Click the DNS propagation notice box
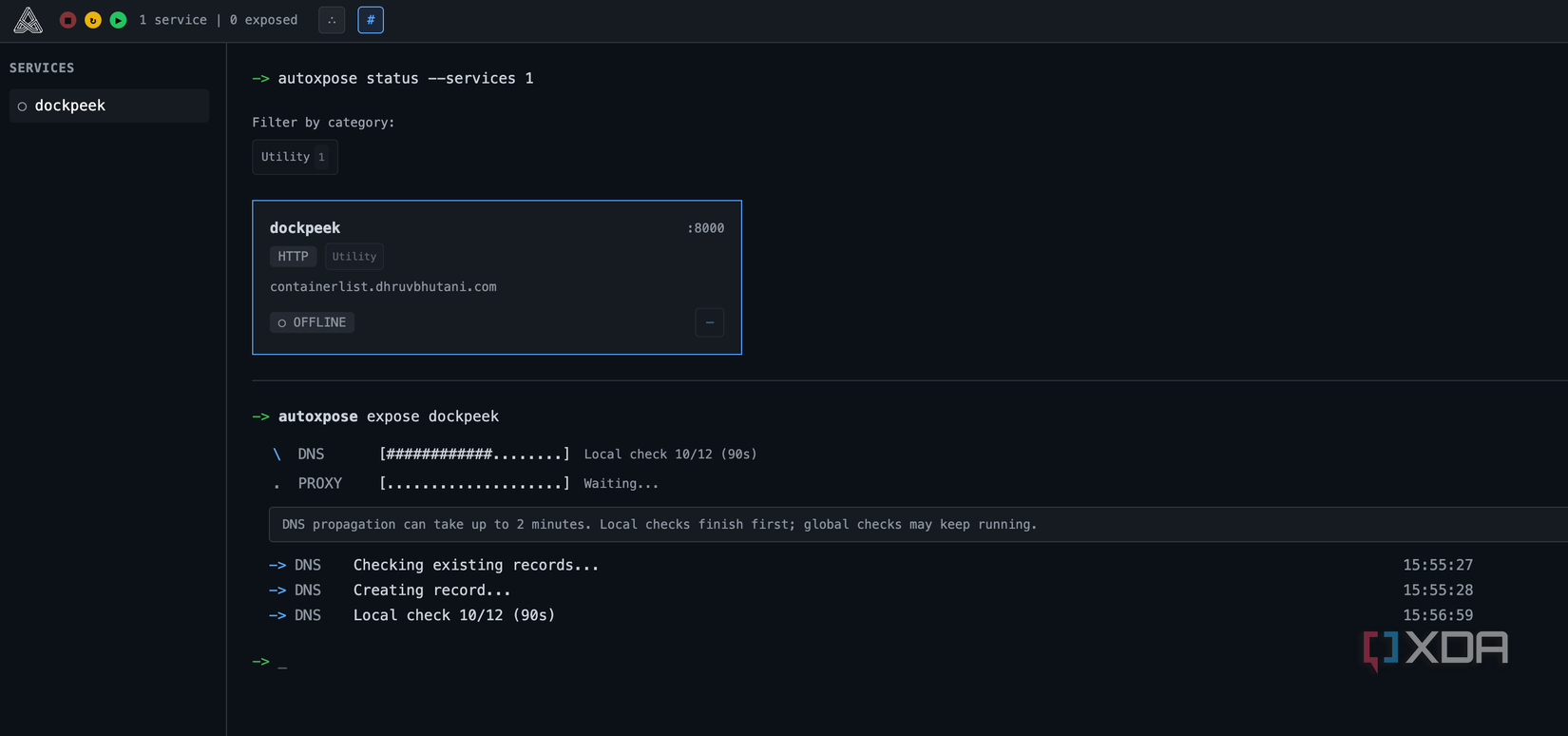This screenshot has width=1568, height=736. 918,524
